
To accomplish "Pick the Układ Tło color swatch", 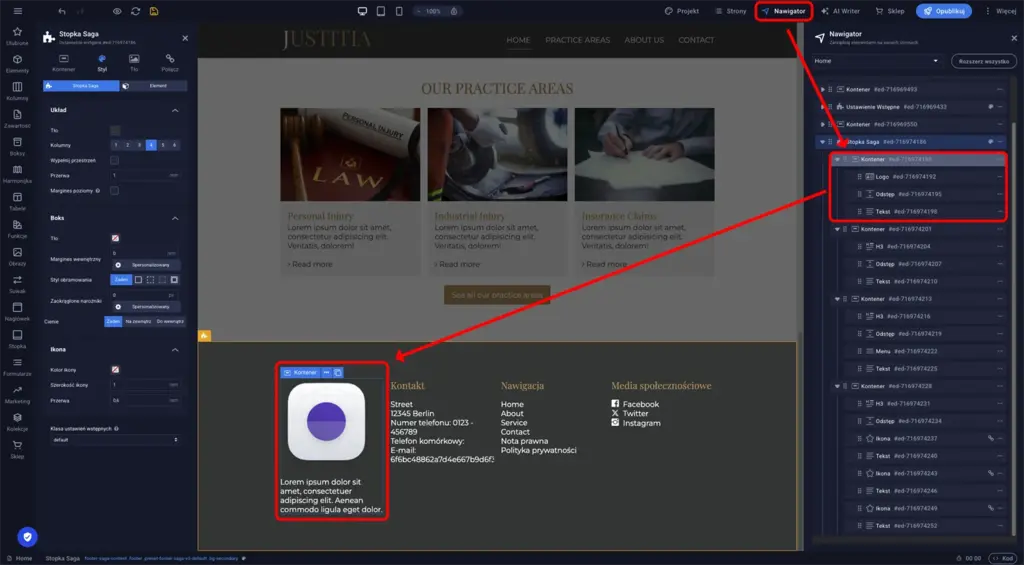I will pos(115,131).
